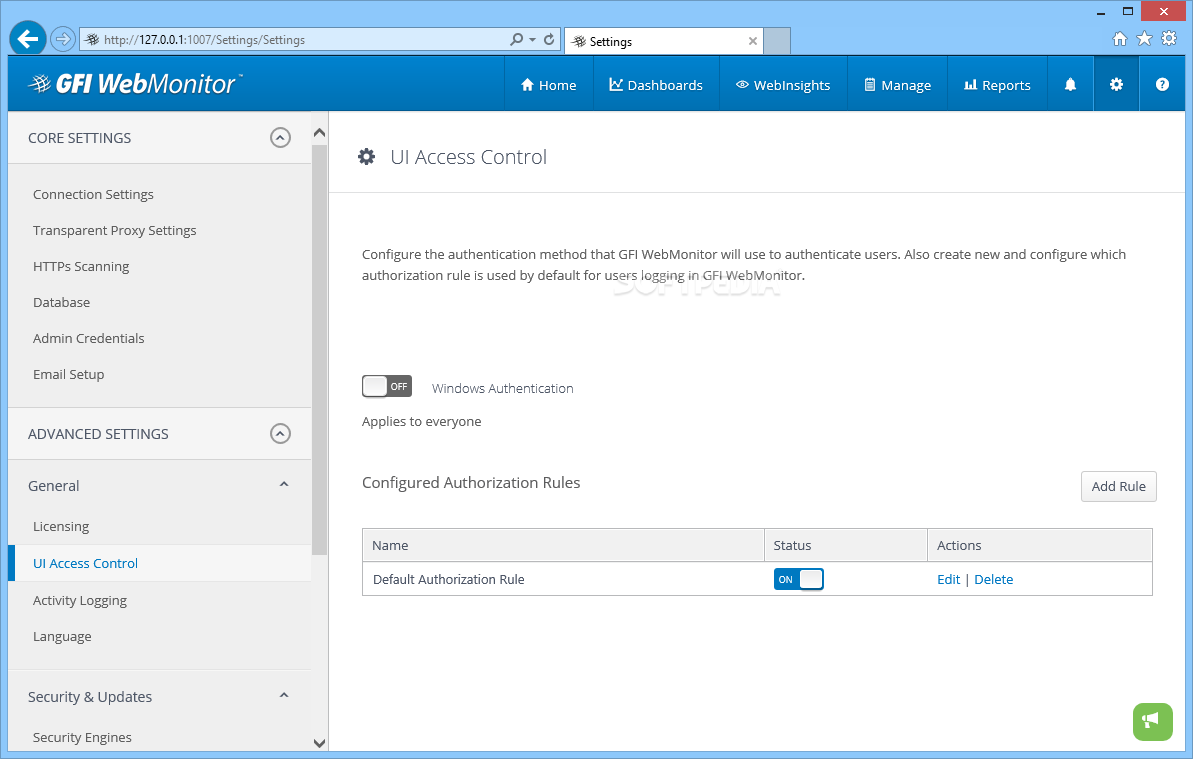Collapse the Advanced Settings section
Image resolution: width=1193 pixels, height=759 pixels.
click(x=280, y=433)
